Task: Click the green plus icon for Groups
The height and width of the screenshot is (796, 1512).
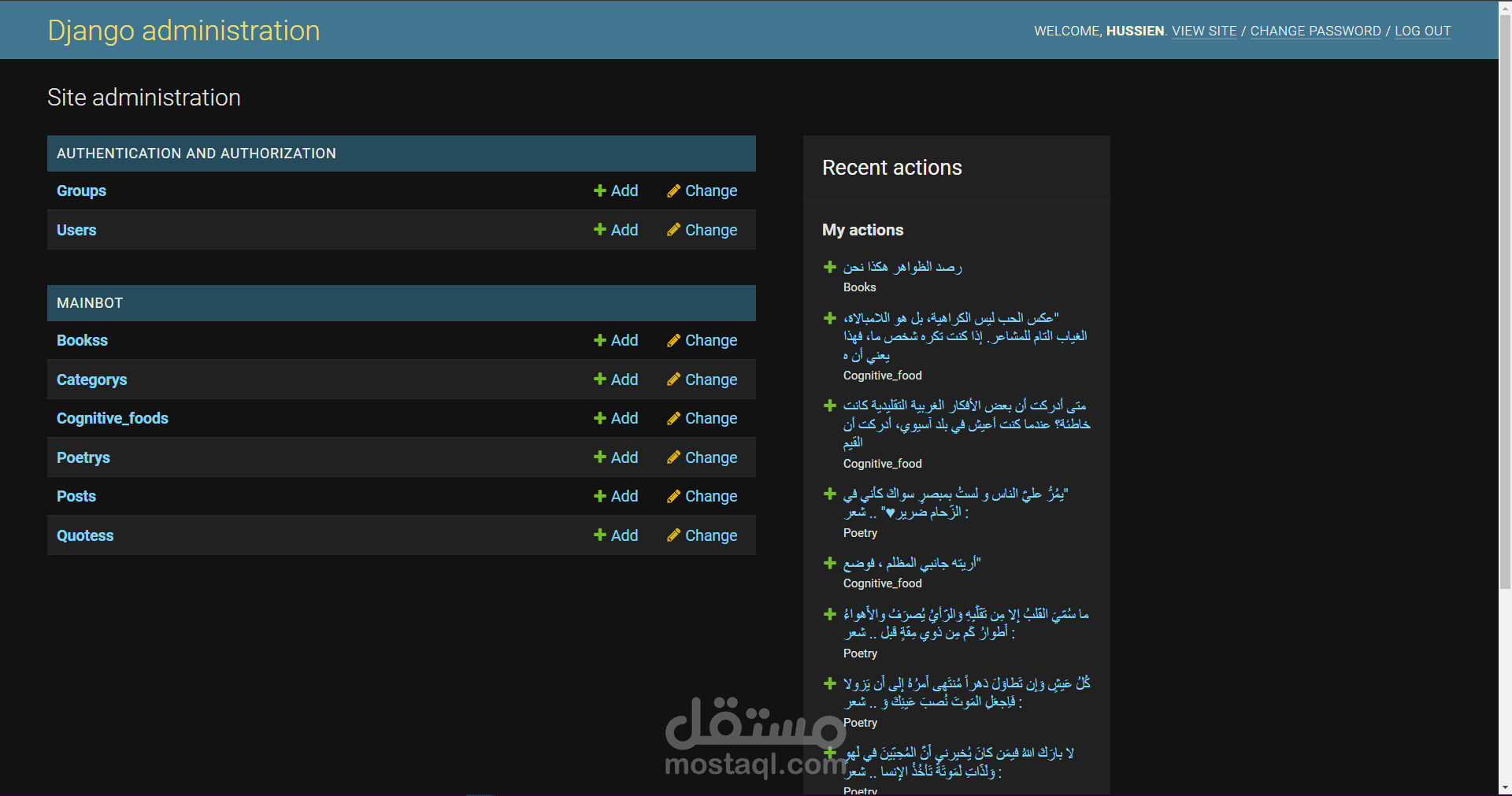Action: click(x=600, y=191)
